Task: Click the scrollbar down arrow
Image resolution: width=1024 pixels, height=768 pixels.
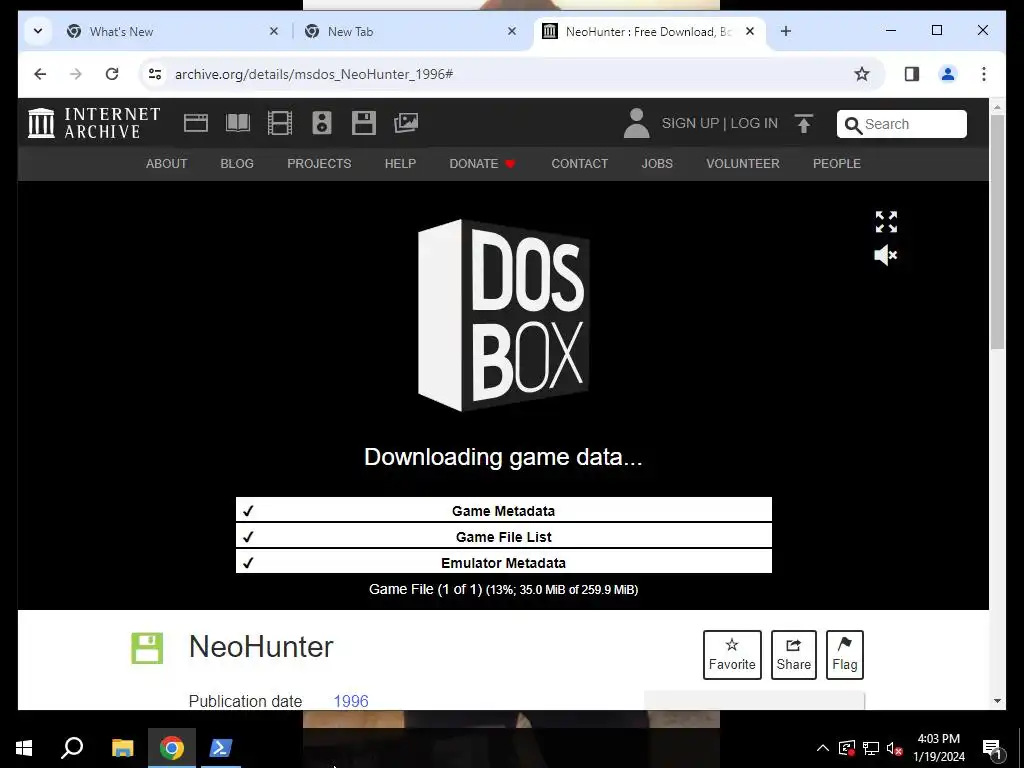Action: tap(997, 701)
